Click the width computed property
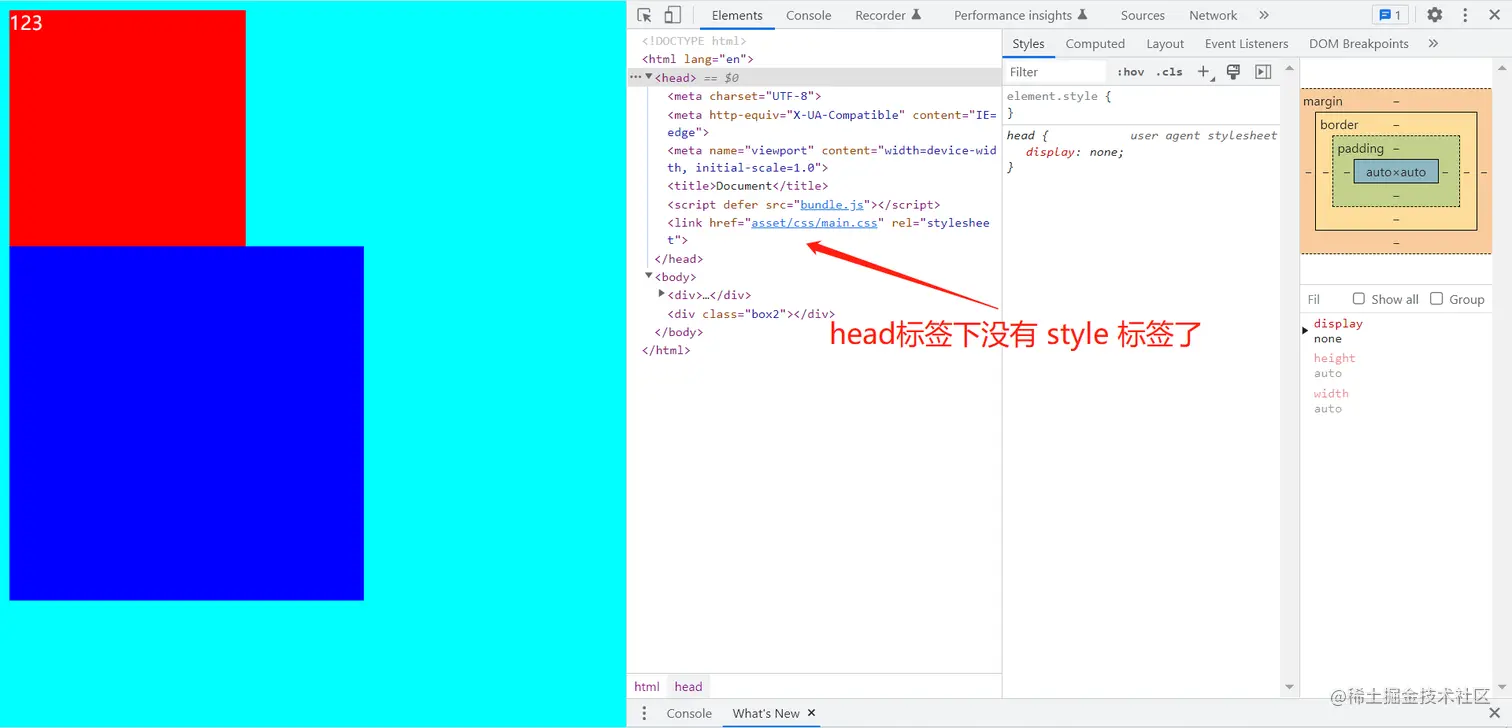Screen dimensions: 1512x728 (1331, 393)
